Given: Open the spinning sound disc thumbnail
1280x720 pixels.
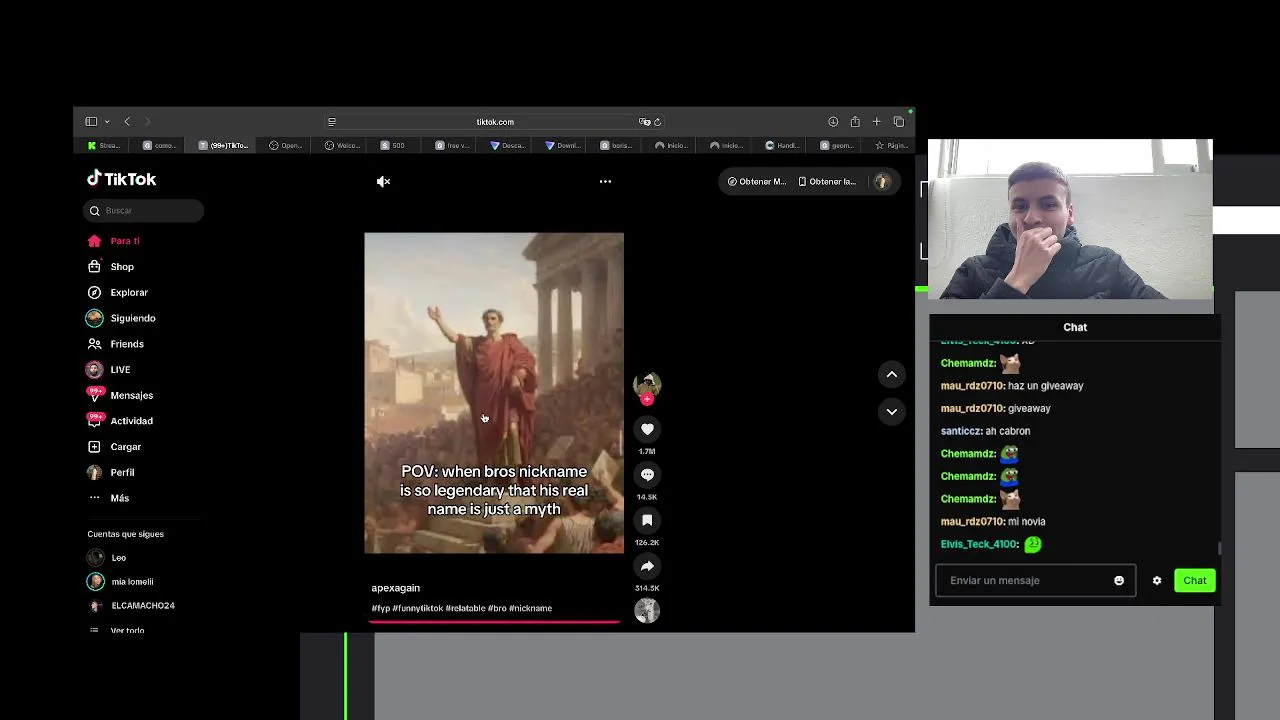Looking at the screenshot, I should [647, 610].
